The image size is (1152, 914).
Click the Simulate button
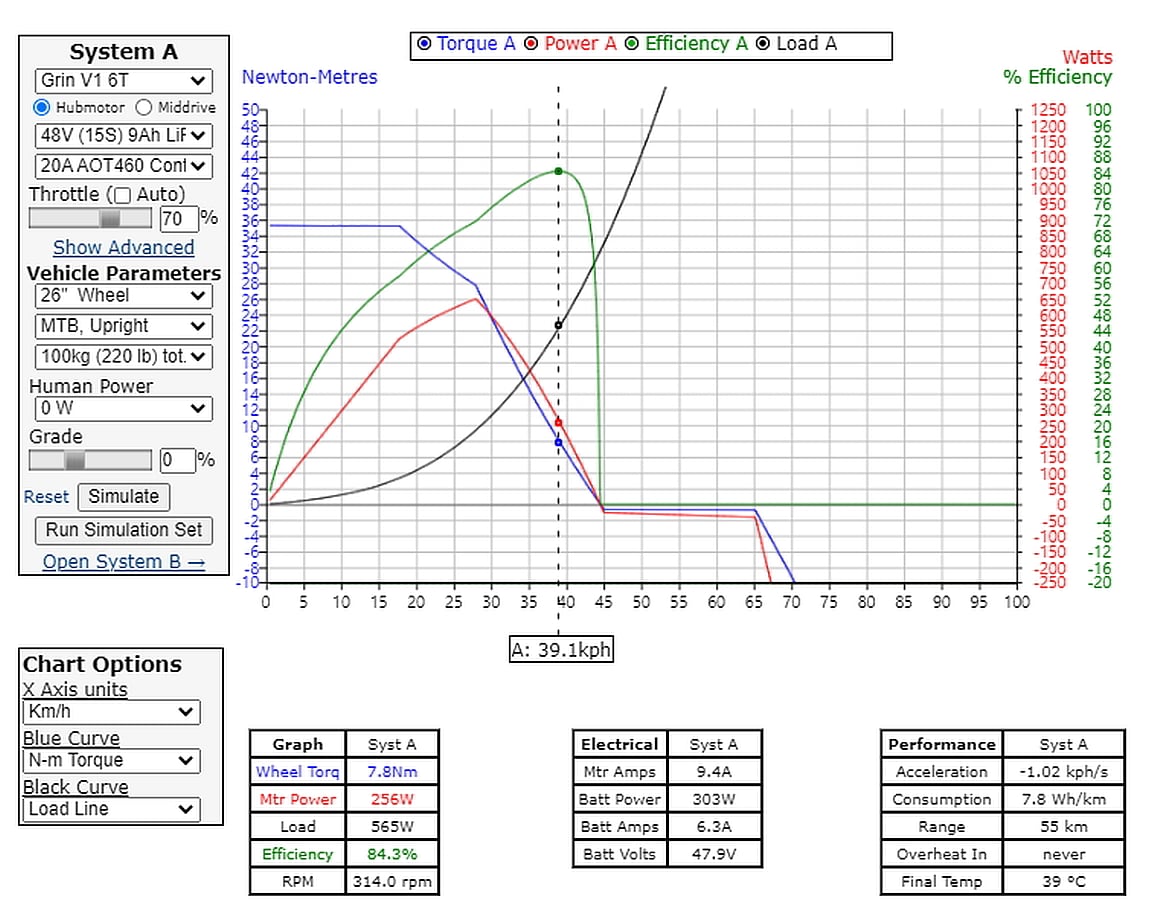[x=123, y=497]
